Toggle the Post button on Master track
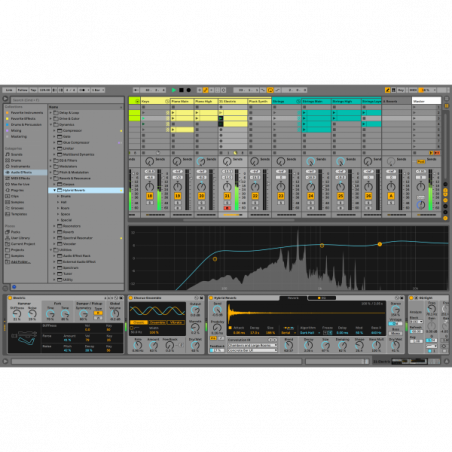The image size is (452, 452). (x=421, y=162)
